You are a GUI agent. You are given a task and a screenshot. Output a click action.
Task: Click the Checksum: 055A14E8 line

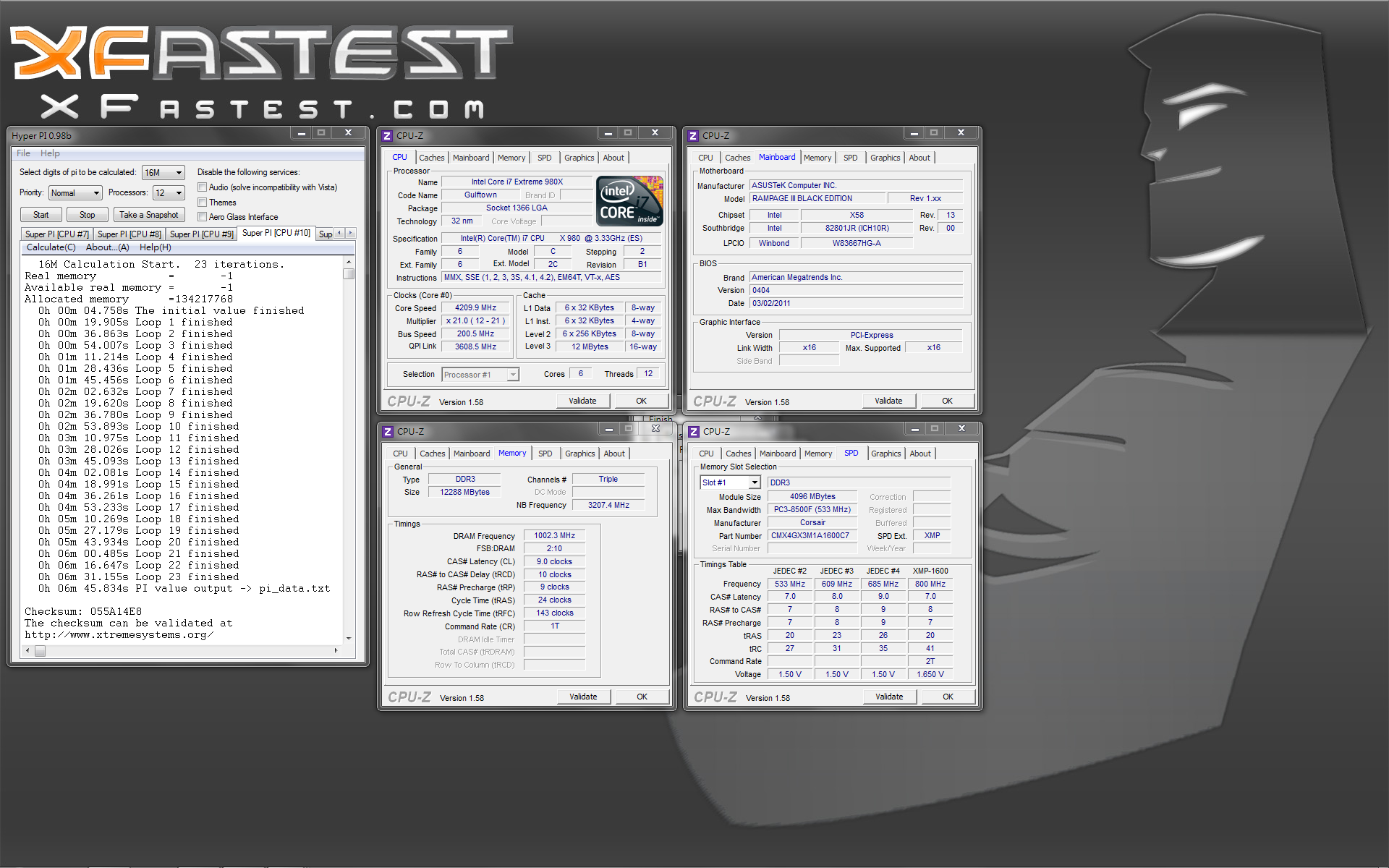[x=83, y=612]
